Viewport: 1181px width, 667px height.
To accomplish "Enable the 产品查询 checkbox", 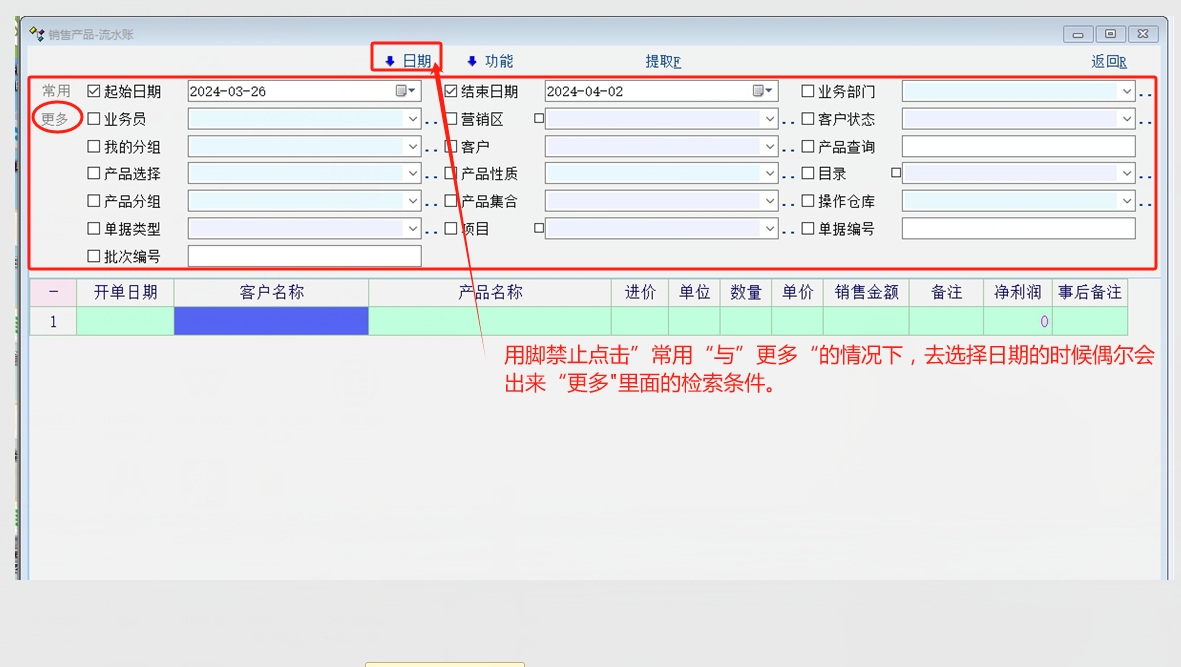I will (x=808, y=146).
